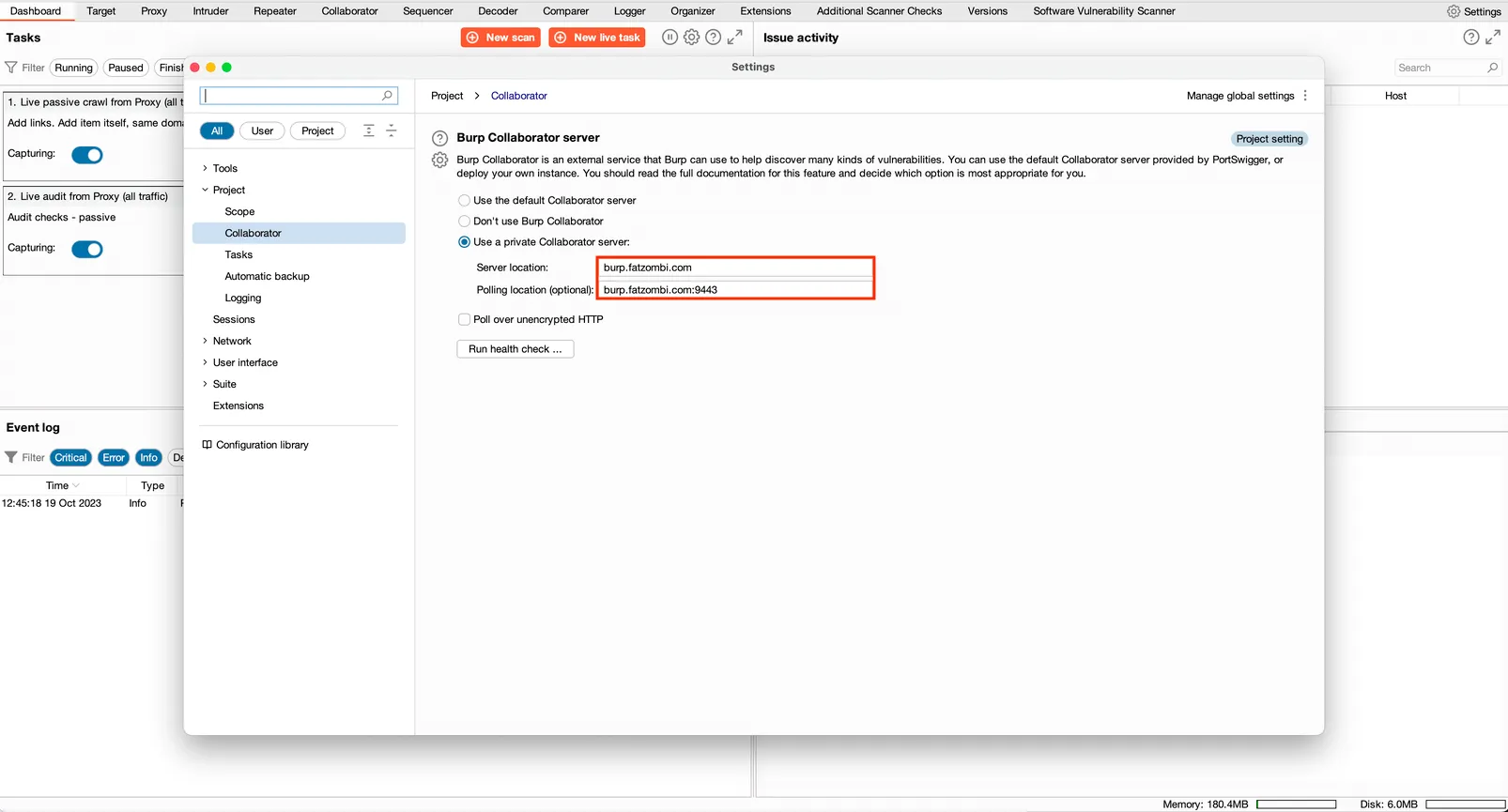Click the collapse all settings tree icon
The width and height of the screenshot is (1508, 812).
tap(392, 130)
